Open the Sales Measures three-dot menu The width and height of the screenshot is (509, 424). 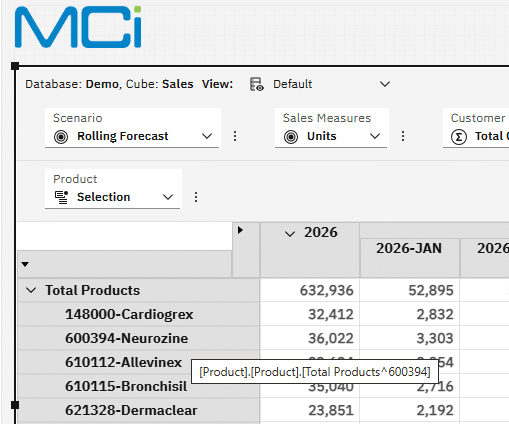pos(403,136)
